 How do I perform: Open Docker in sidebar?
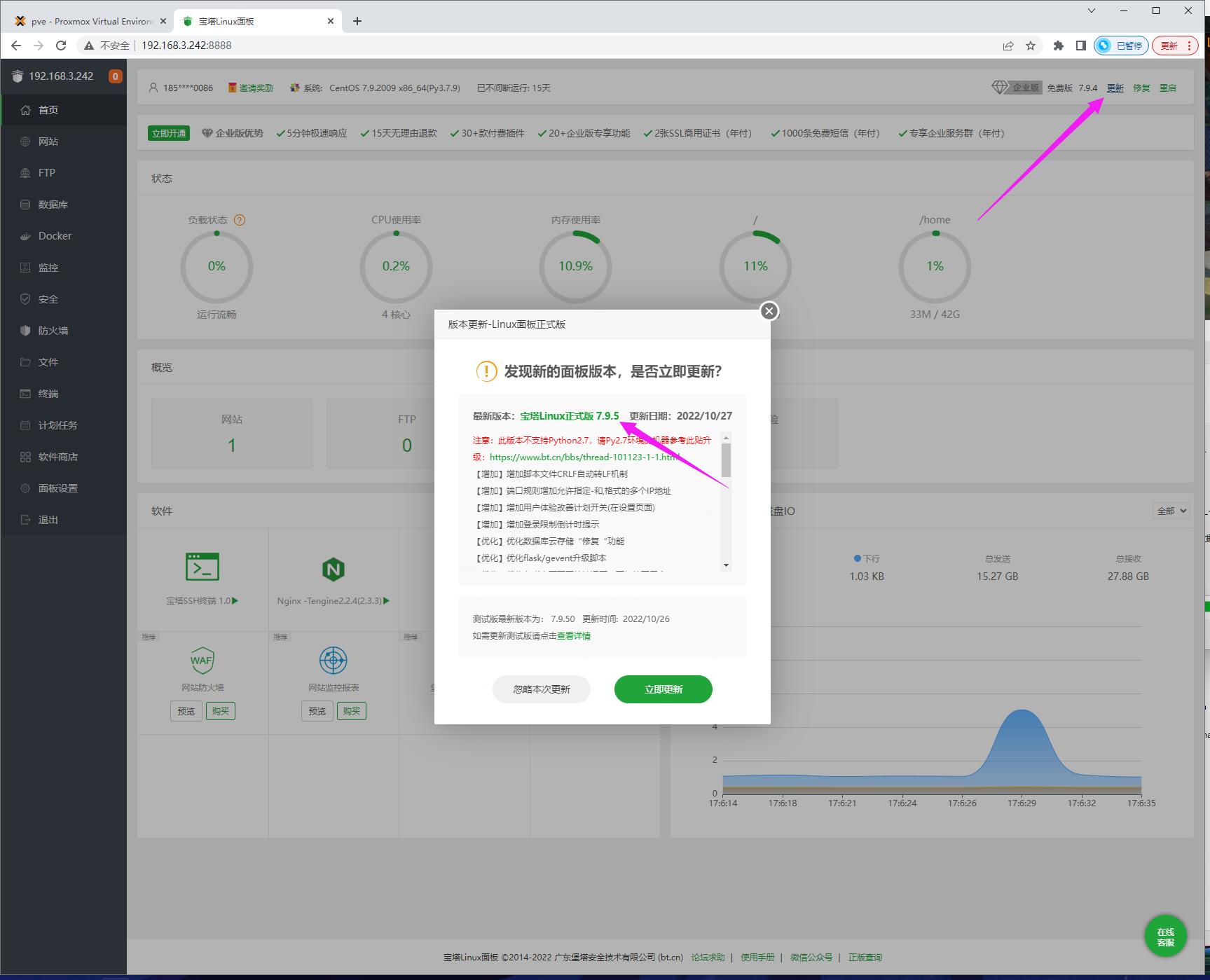pyautogui.click(x=64, y=236)
